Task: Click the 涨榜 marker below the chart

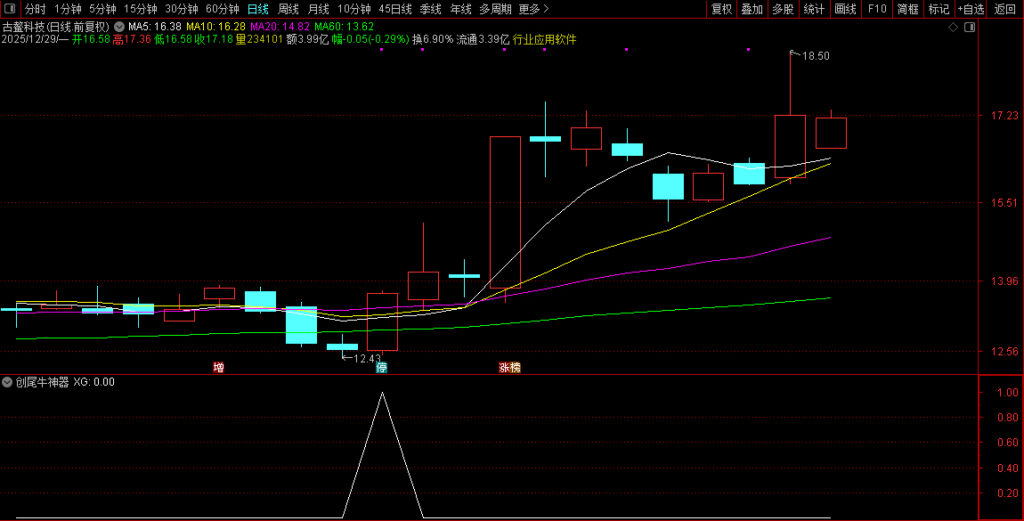Action: point(510,367)
